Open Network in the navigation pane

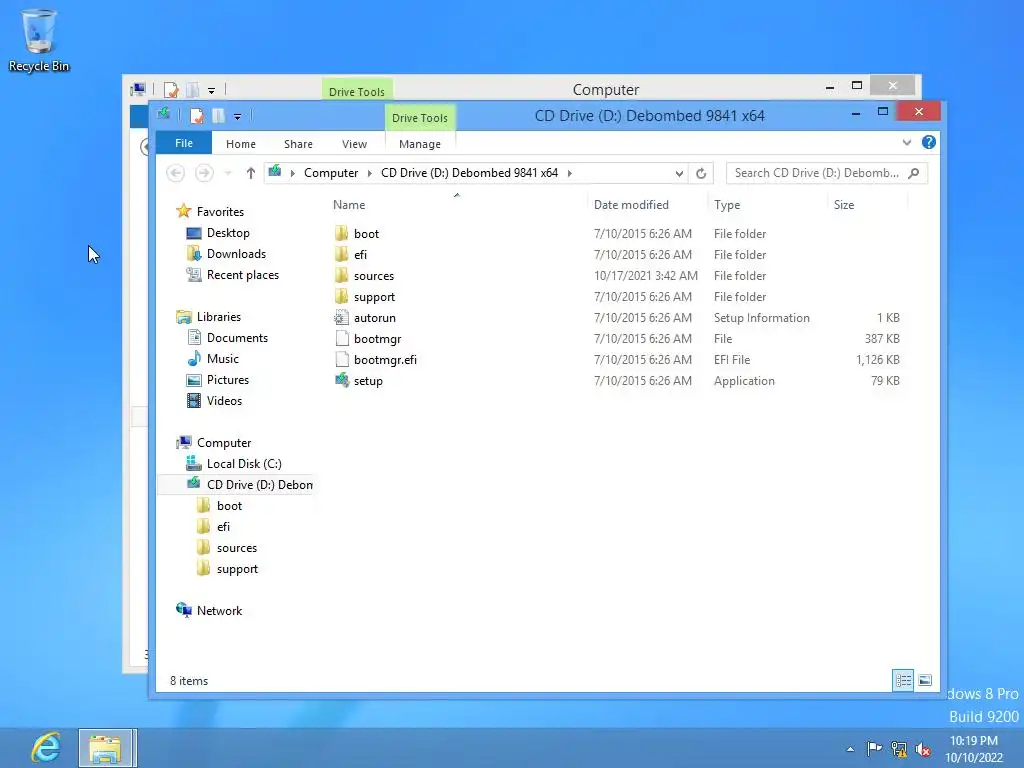tap(219, 611)
